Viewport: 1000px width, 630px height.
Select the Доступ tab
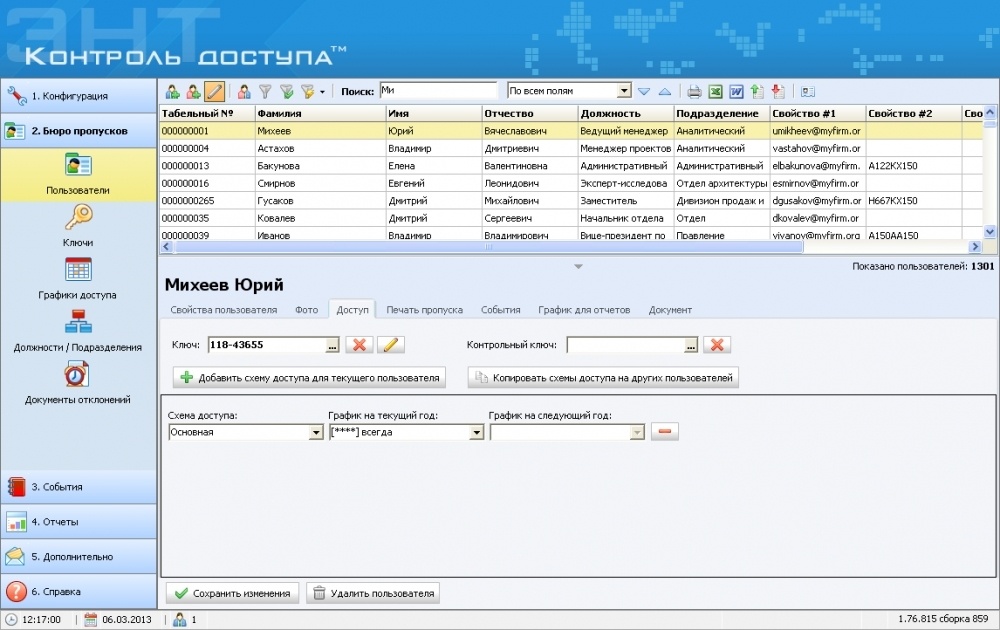352,310
